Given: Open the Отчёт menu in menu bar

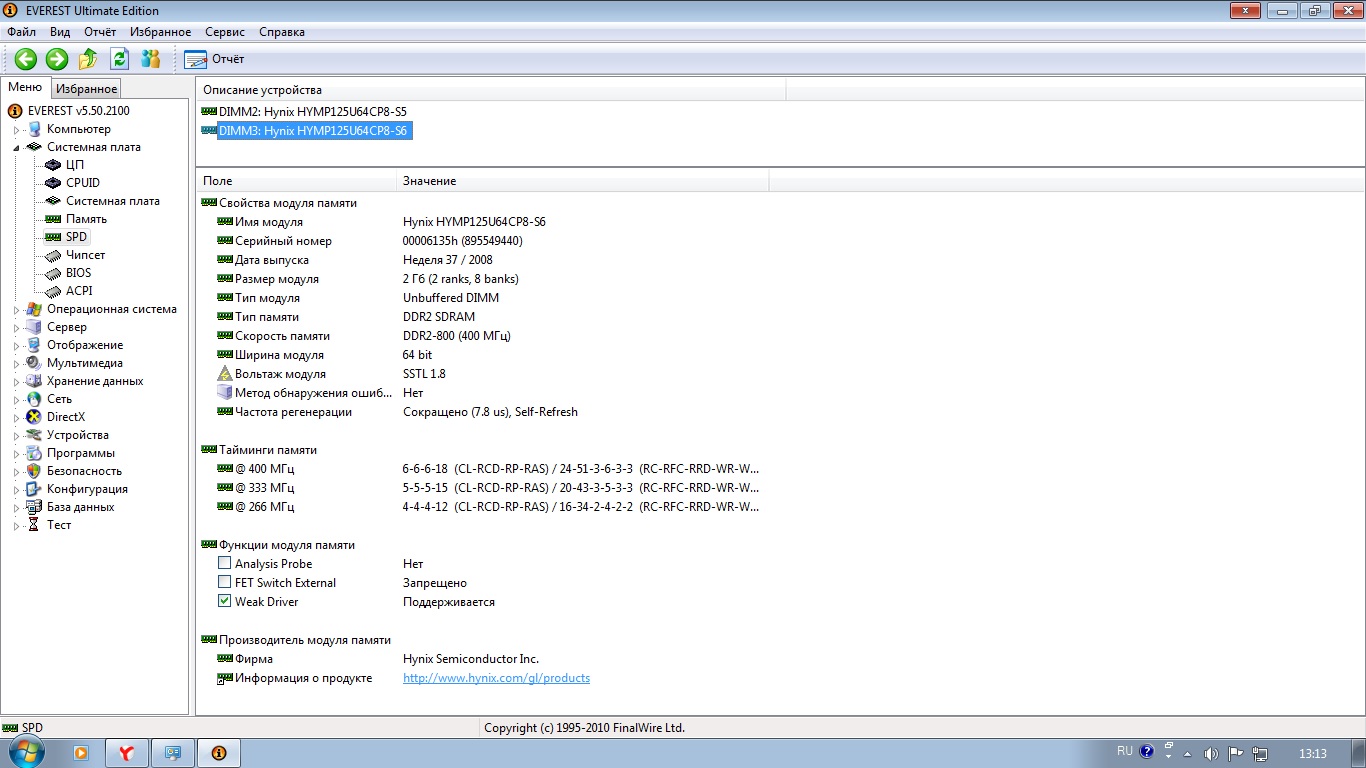Looking at the screenshot, I should point(100,32).
